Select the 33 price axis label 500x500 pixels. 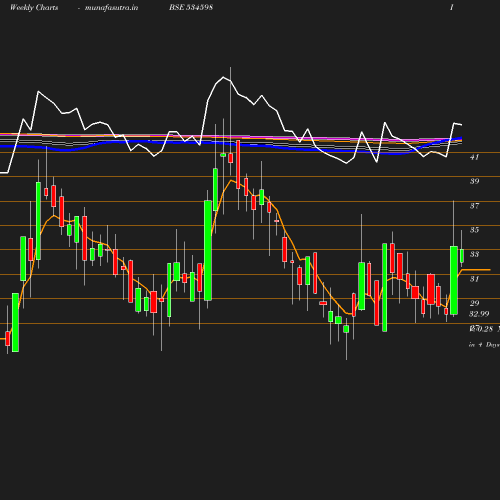pyautogui.click(x=474, y=254)
